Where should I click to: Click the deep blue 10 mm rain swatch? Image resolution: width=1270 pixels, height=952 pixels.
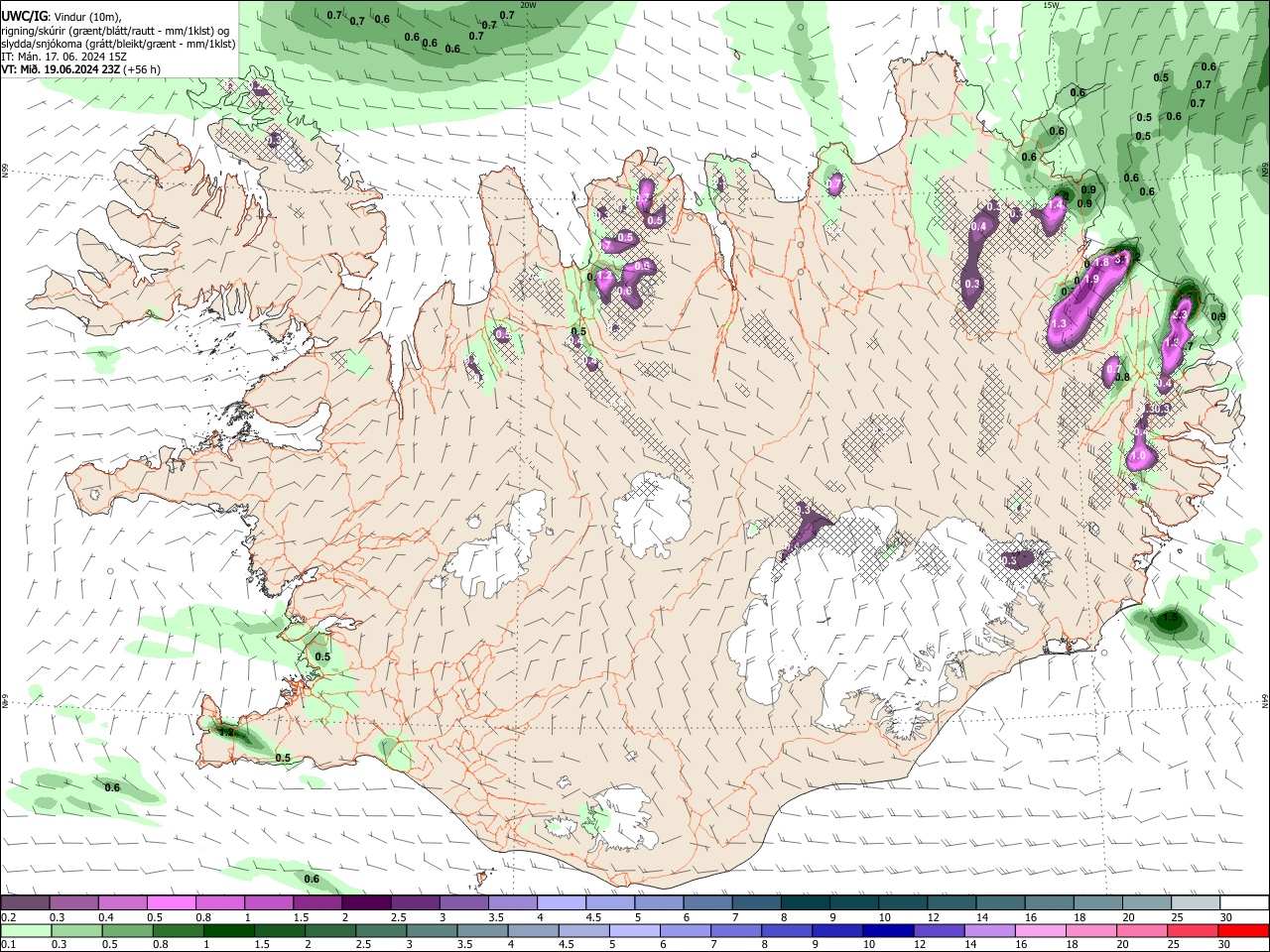887,930
